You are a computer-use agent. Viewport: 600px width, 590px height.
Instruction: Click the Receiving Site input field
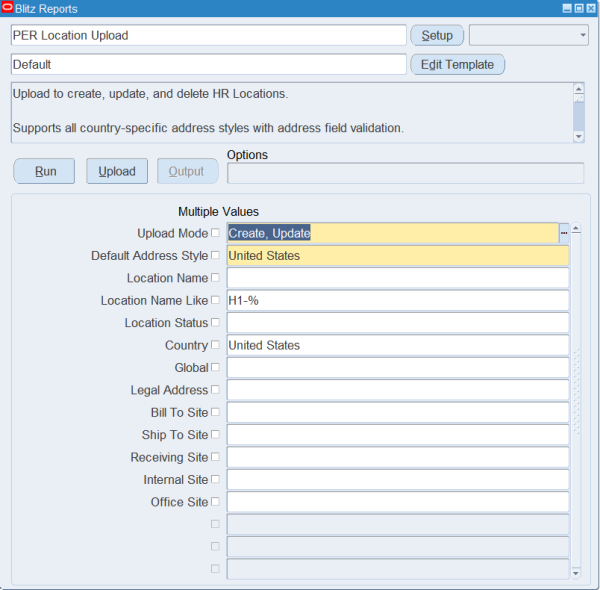(398, 457)
